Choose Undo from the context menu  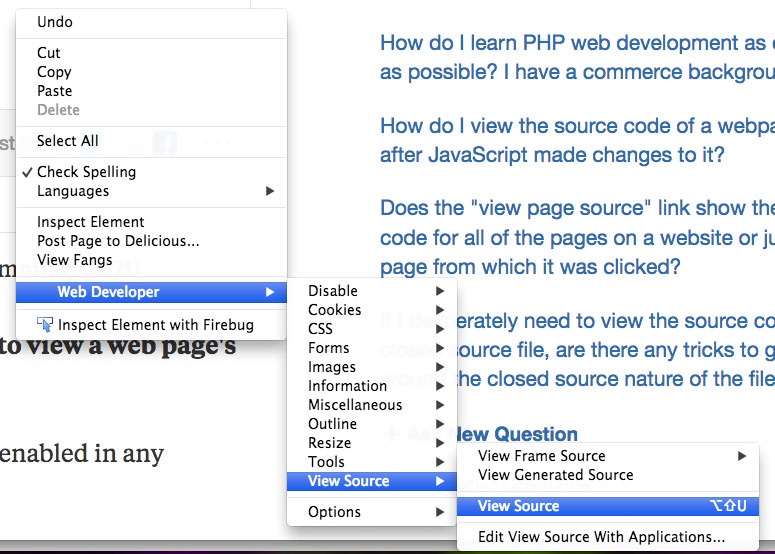(x=151, y=22)
